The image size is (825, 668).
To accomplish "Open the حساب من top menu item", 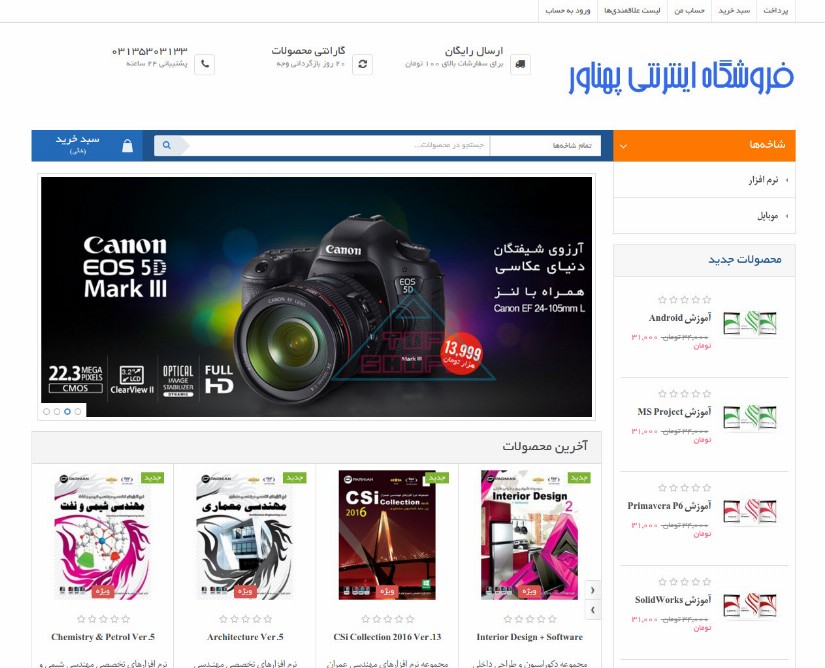I will tap(689, 11).
